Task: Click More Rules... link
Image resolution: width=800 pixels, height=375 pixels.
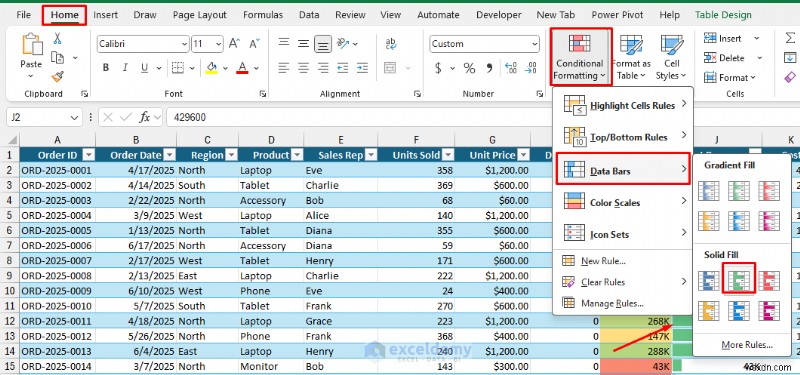Action: pos(746,345)
